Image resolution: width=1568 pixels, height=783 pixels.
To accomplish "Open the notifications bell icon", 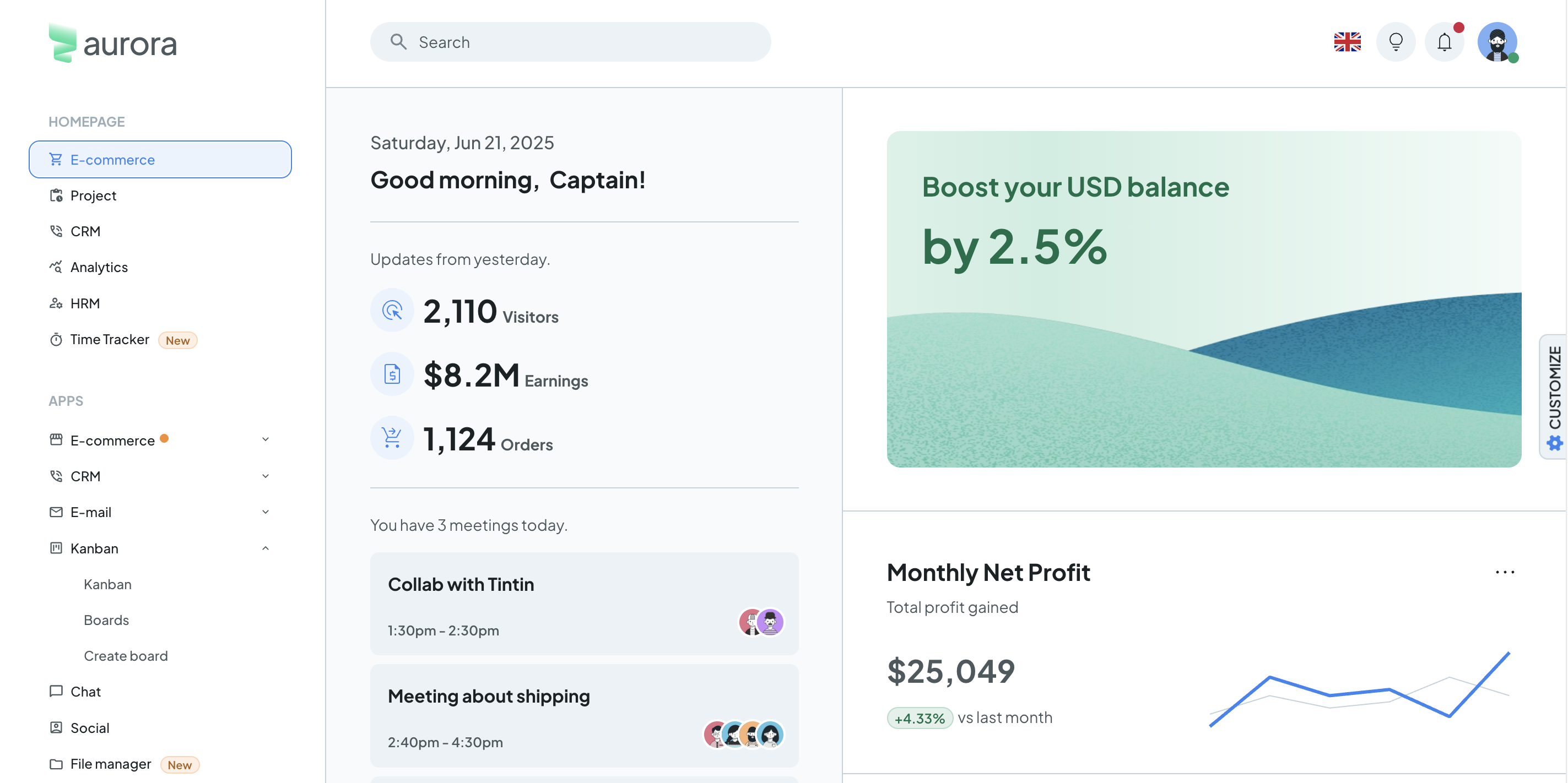I will click(x=1444, y=42).
